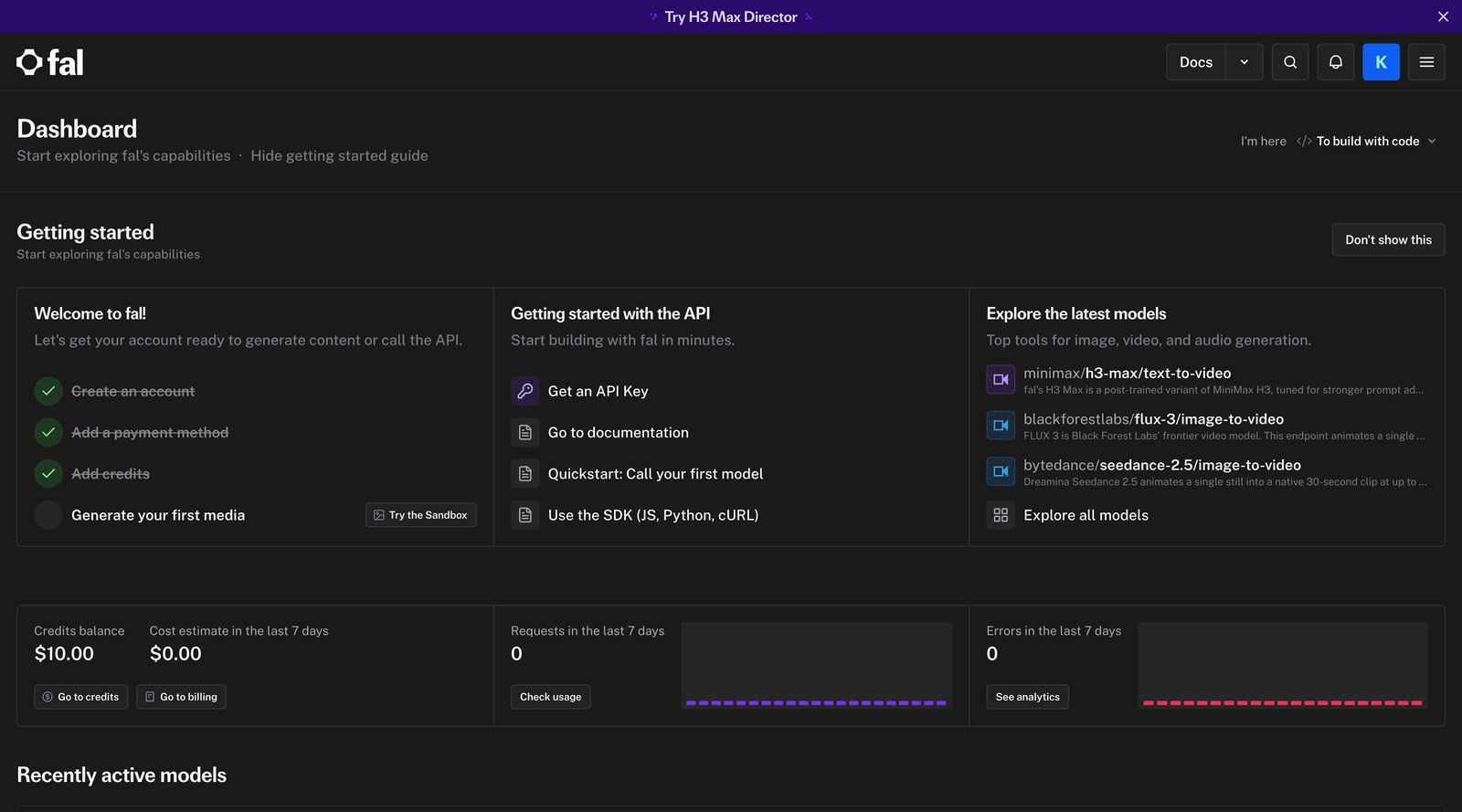Open the Docs button

[1196, 62]
